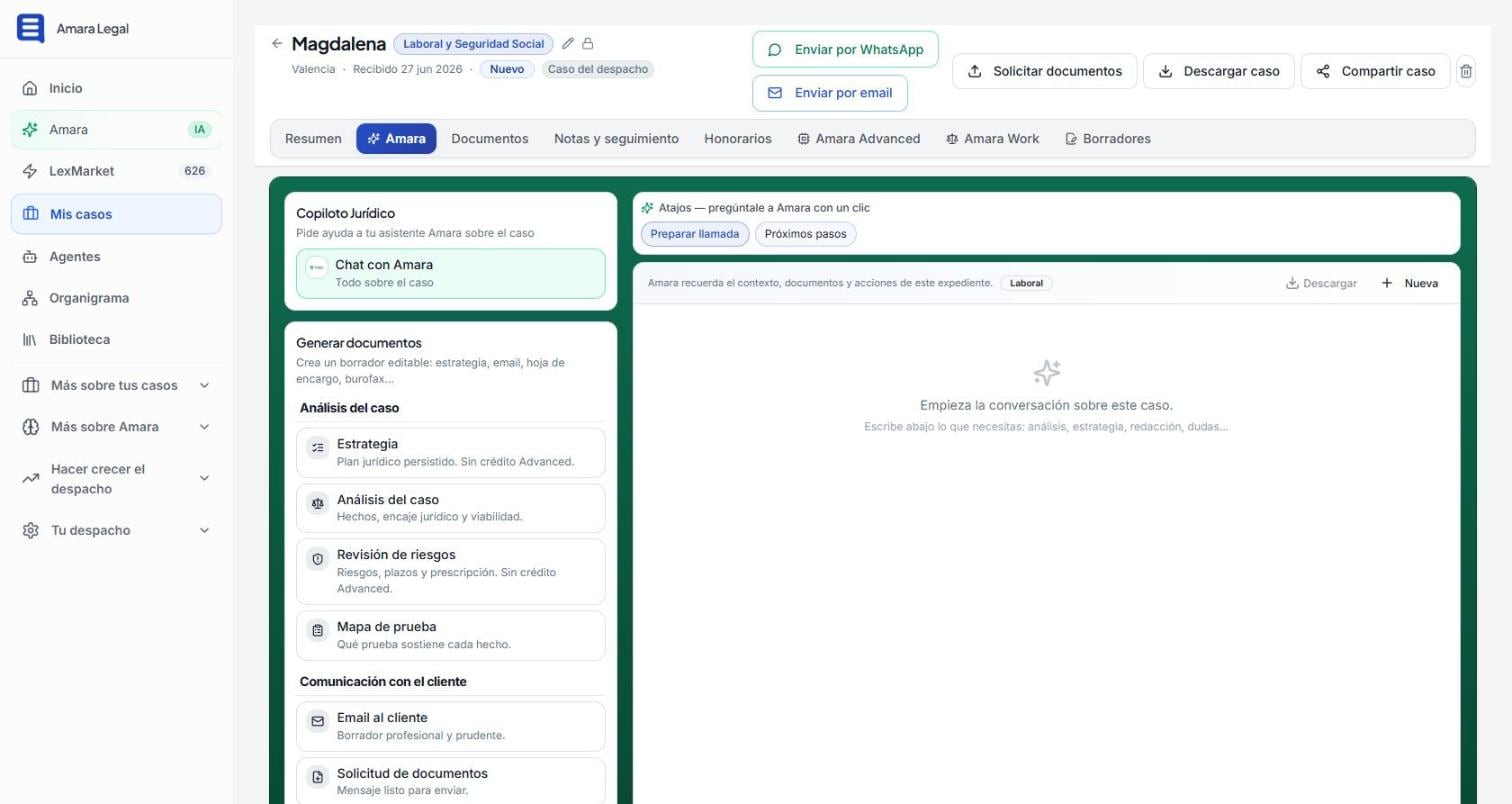Expand Más sobre Amara section
This screenshot has height=804, width=1512.
pos(116,427)
